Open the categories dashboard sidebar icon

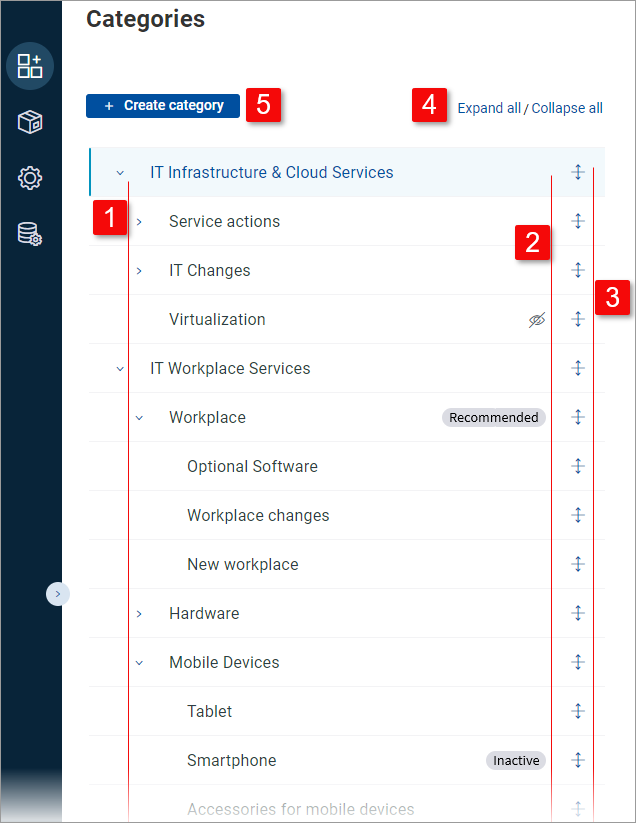(x=30, y=66)
